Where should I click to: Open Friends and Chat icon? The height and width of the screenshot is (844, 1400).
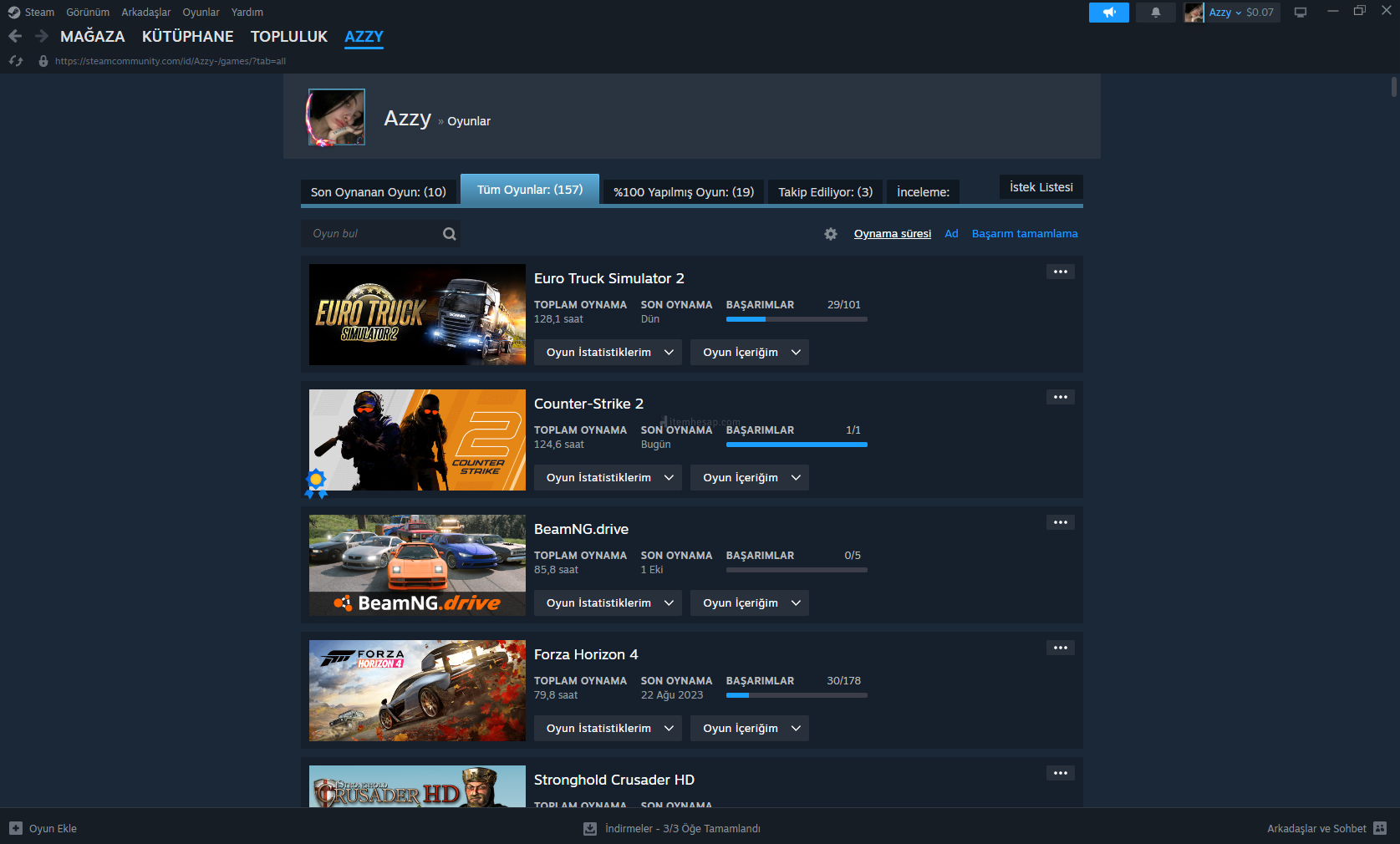(x=1380, y=828)
